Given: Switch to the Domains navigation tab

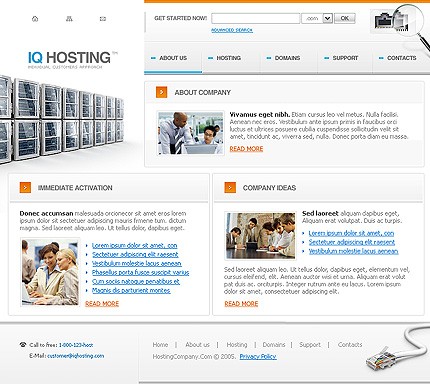Looking at the screenshot, I should click(287, 58).
